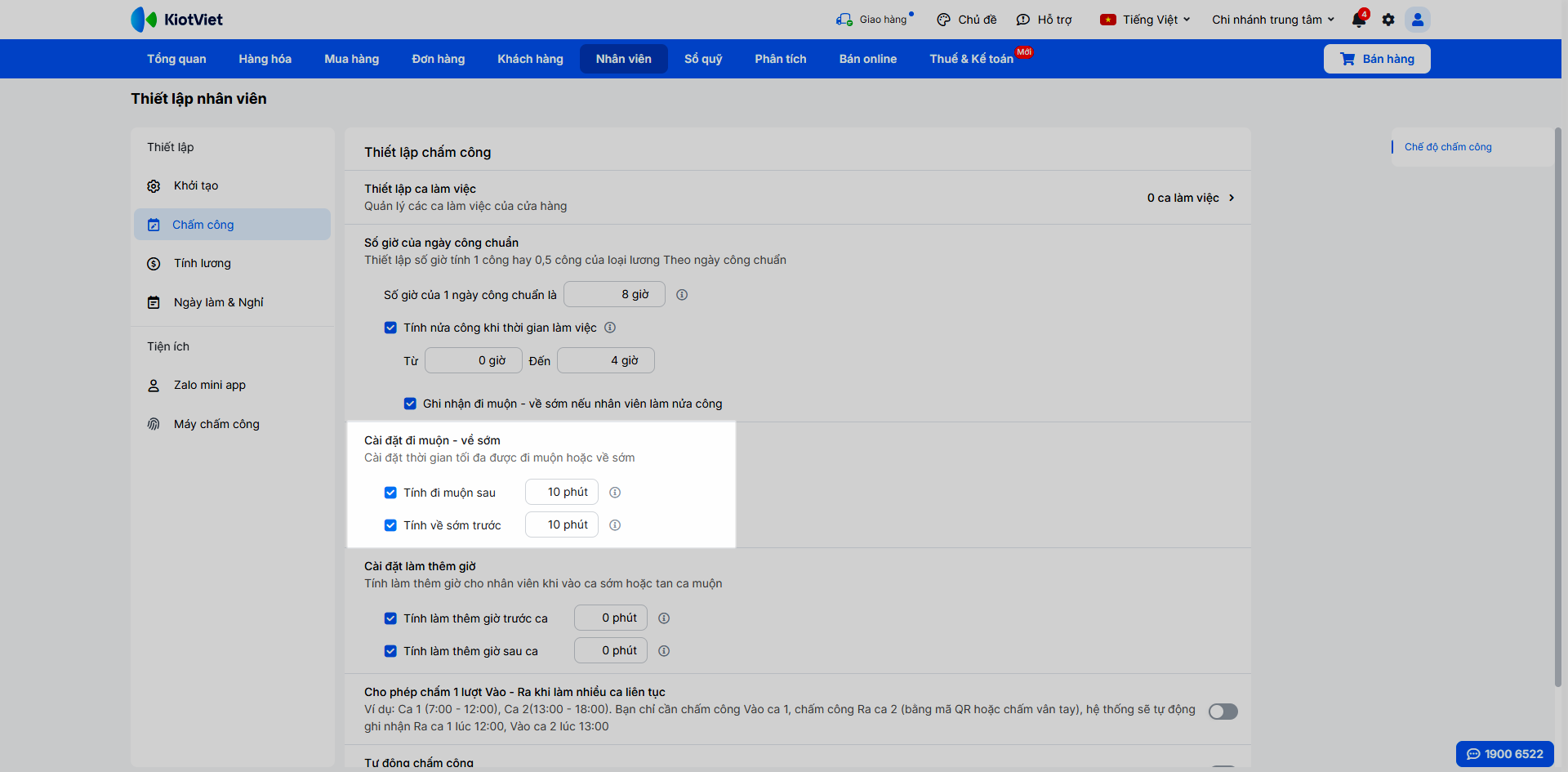Click the Vietnam flag icon
The width and height of the screenshot is (1568, 772).
click(x=1107, y=20)
